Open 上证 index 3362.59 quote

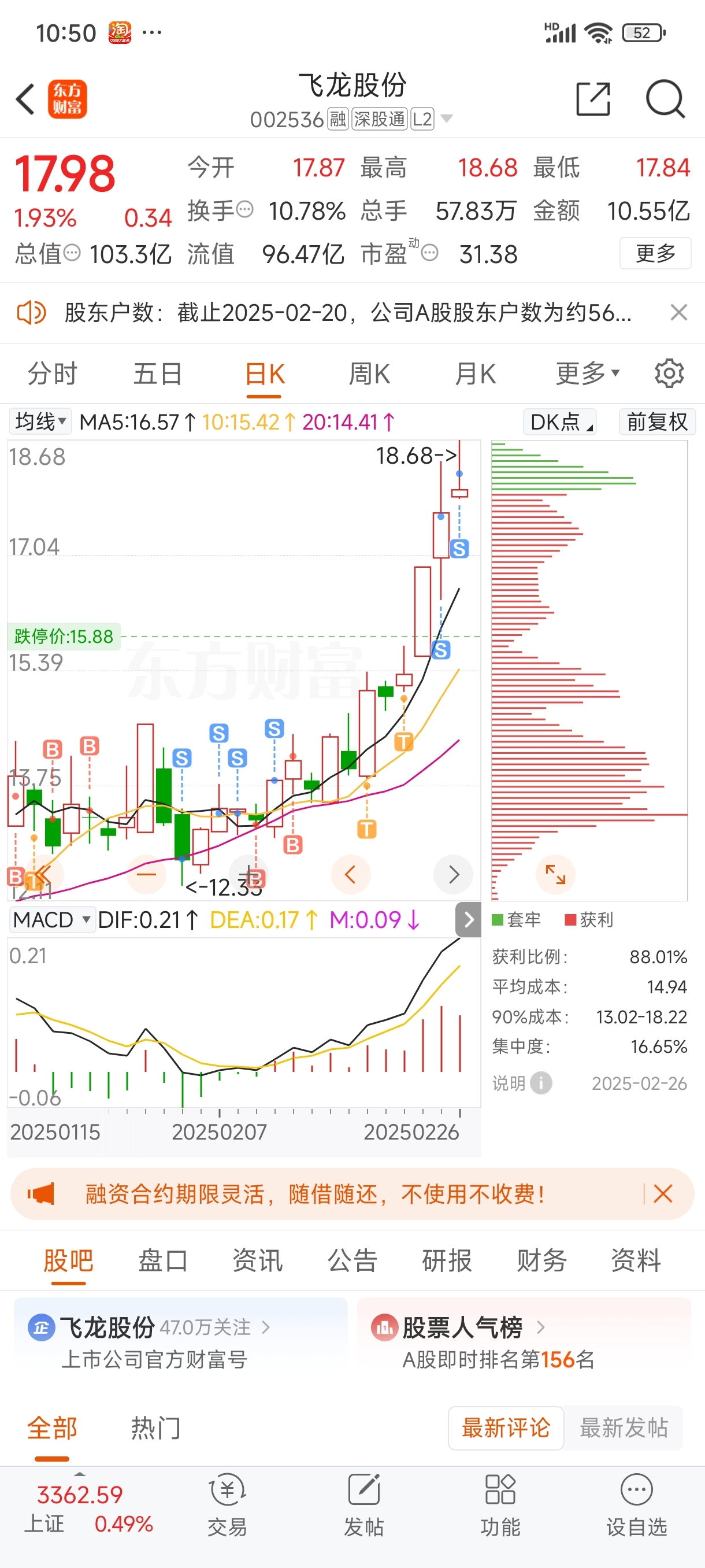[x=88, y=1509]
